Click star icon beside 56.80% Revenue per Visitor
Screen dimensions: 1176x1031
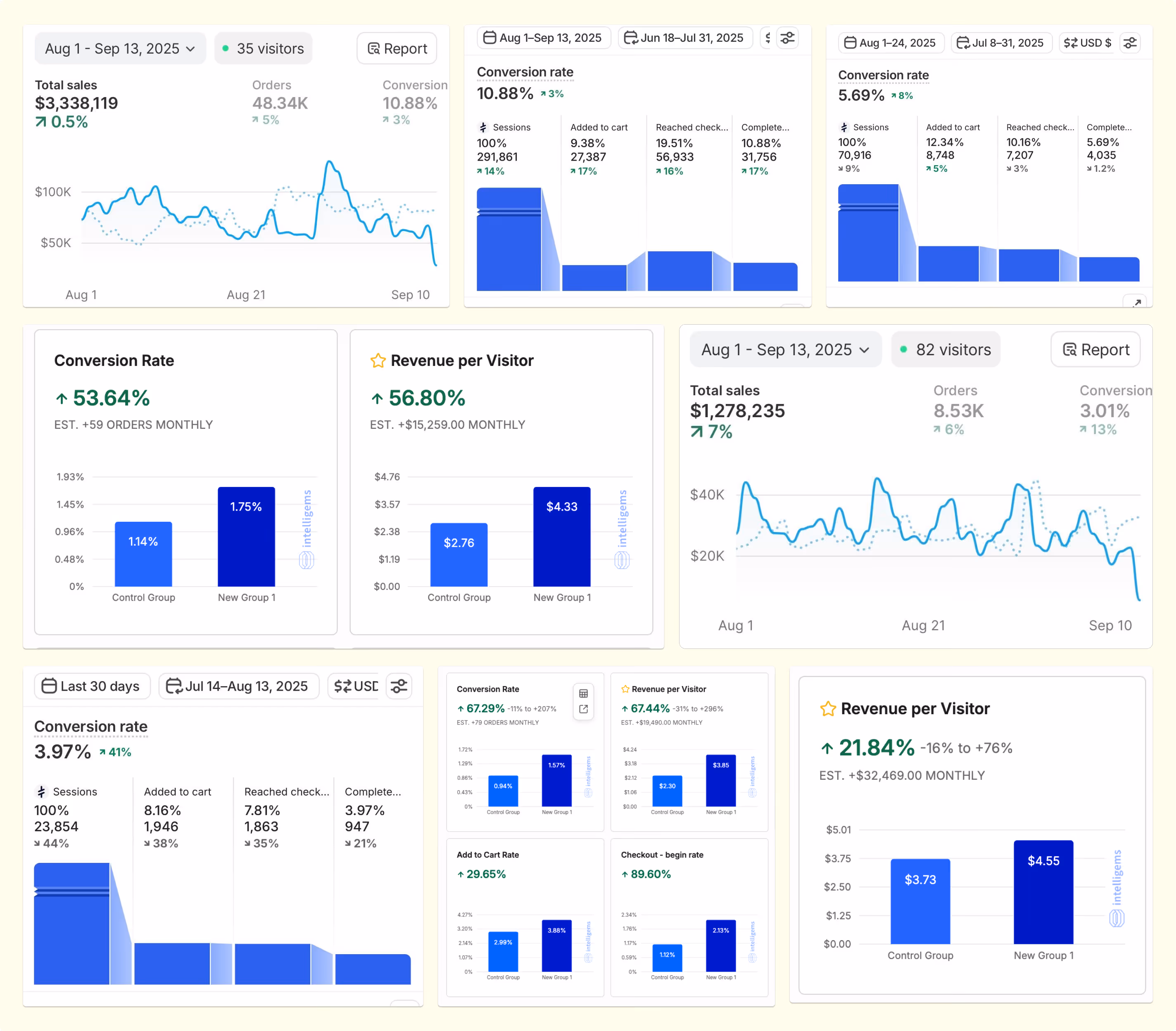pos(378,361)
